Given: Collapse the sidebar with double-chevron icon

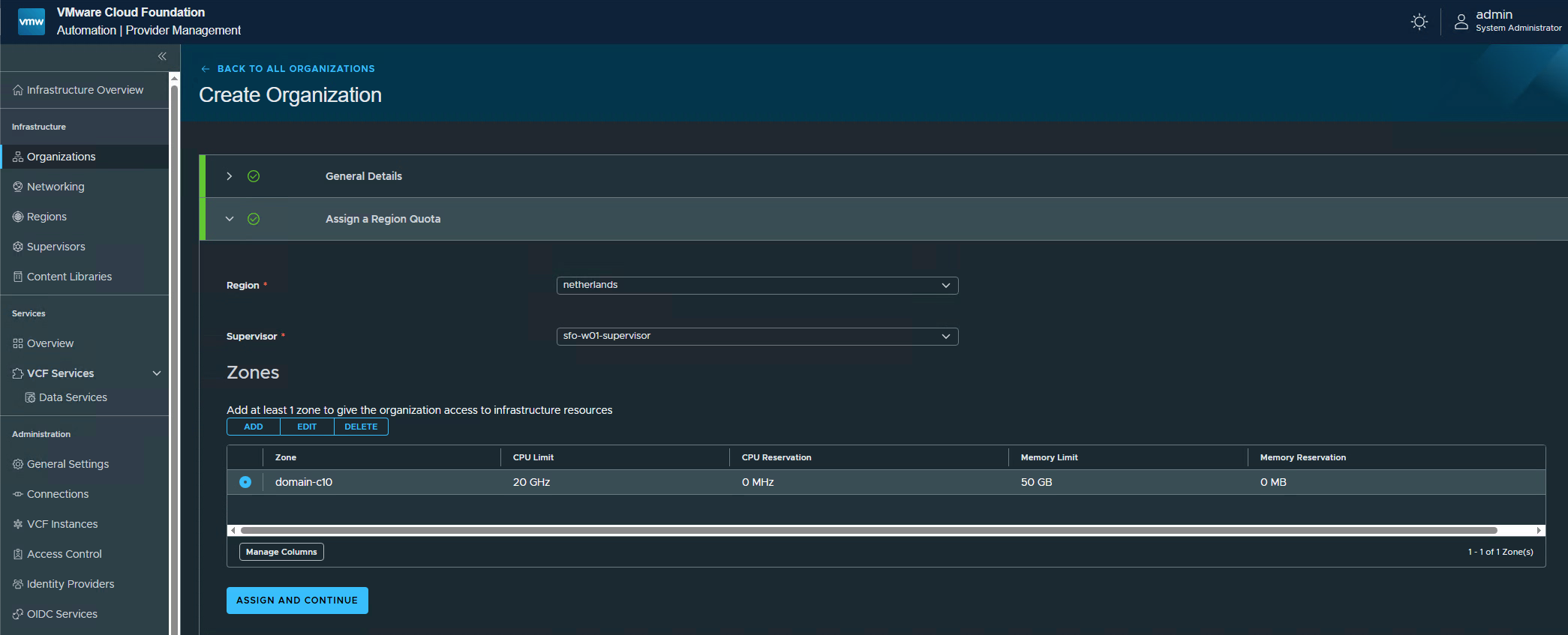Looking at the screenshot, I should click(162, 56).
